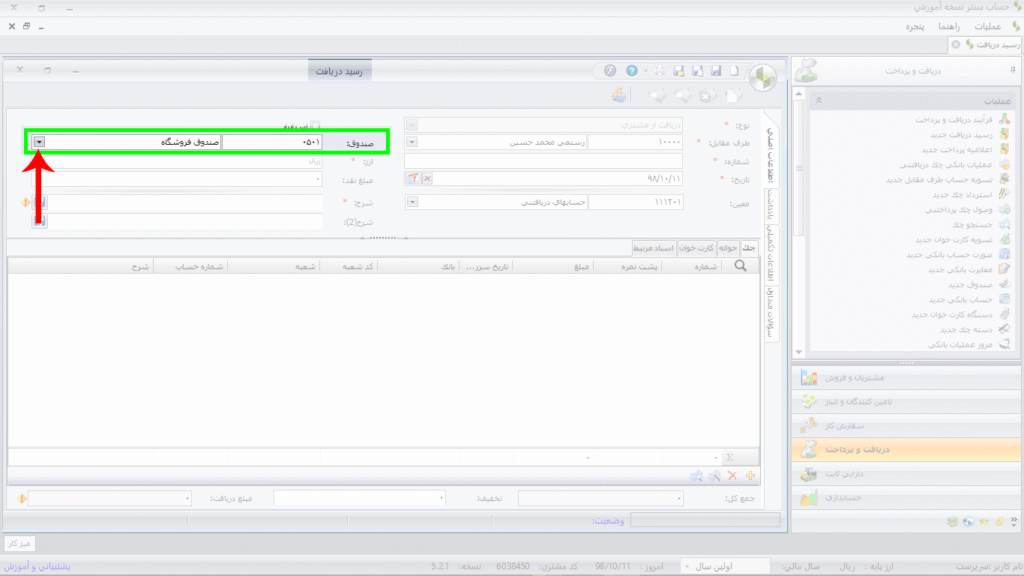Open مرور عملیات بانکی item

(960, 345)
